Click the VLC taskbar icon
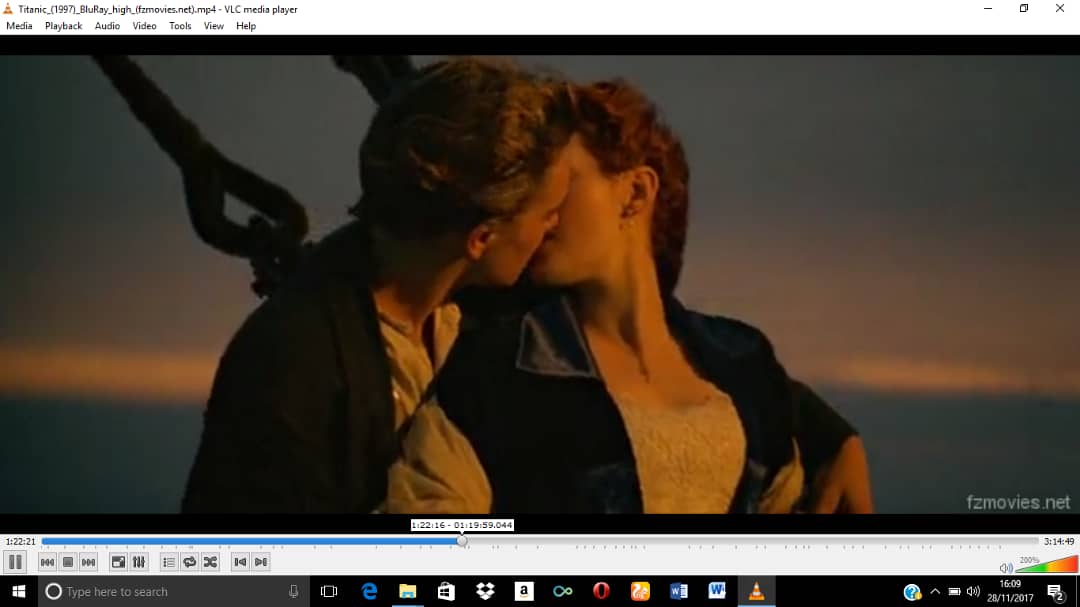The height and width of the screenshot is (607, 1080). [756, 591]
